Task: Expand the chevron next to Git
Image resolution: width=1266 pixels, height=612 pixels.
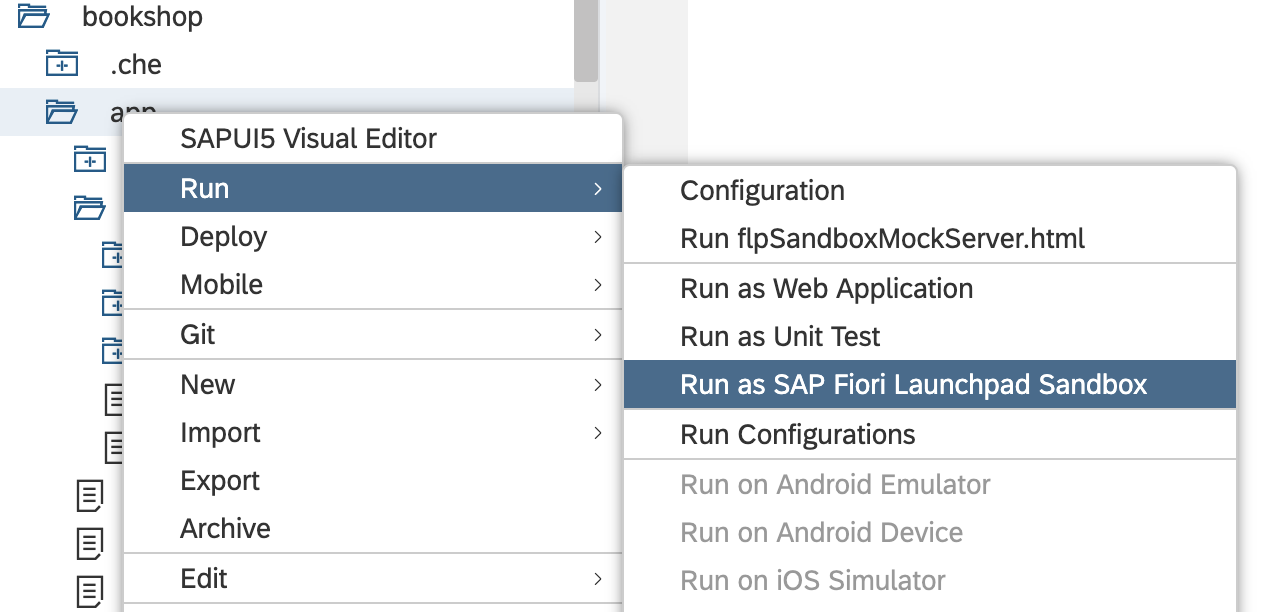Action: click(597, 334)
